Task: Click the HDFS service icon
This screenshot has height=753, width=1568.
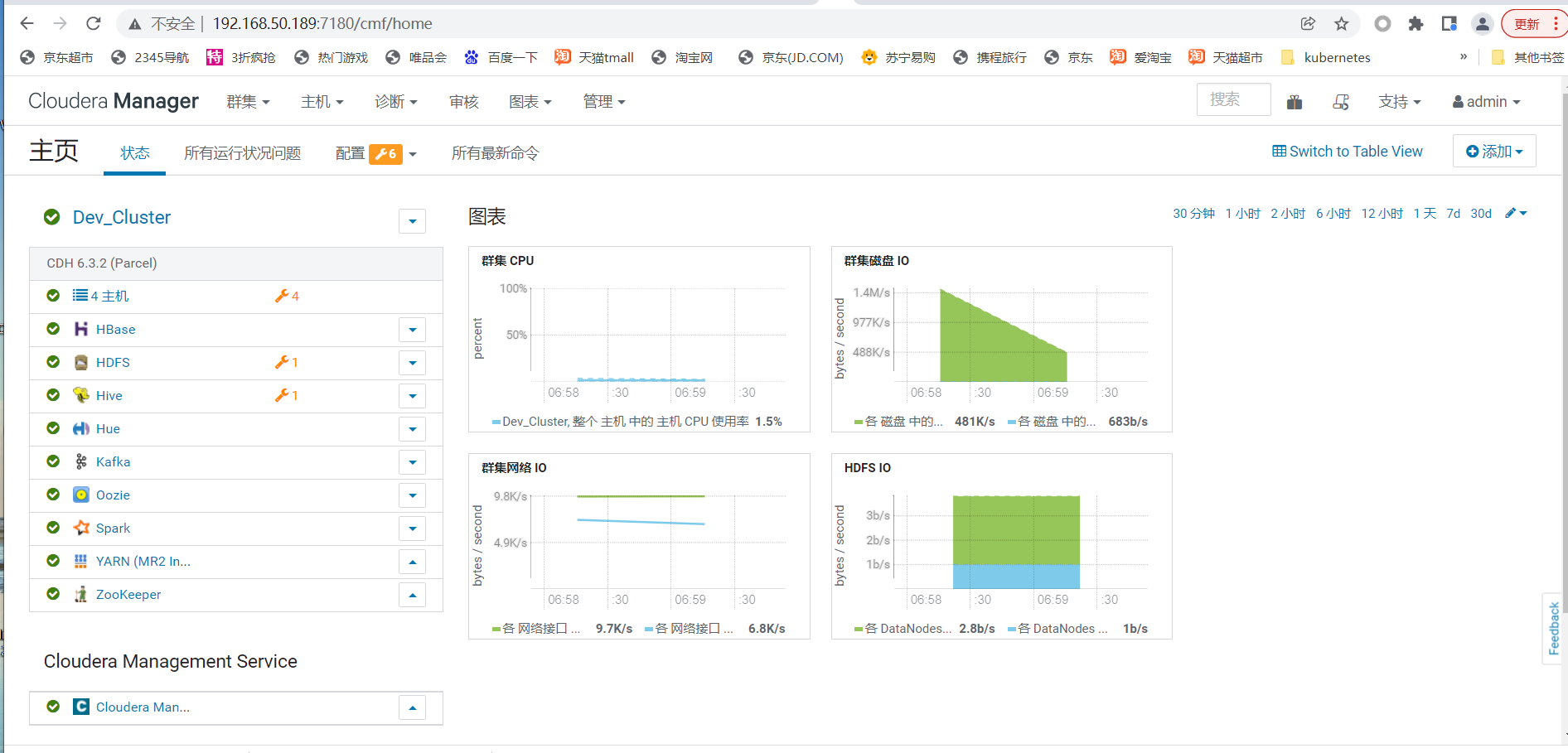Action: (80, 362)
